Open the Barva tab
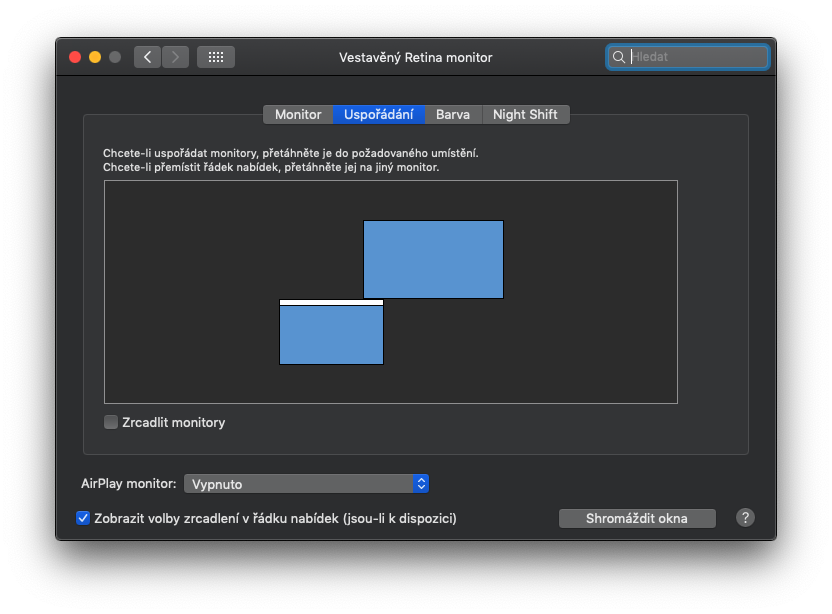This screenshot has width=832, height=614. pyautogui.click(x=453, y=114)
